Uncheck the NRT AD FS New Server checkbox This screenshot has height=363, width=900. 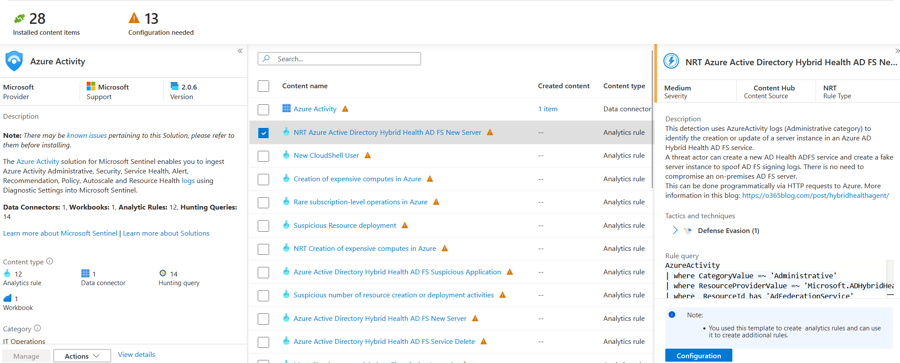(x=263, y=133)
